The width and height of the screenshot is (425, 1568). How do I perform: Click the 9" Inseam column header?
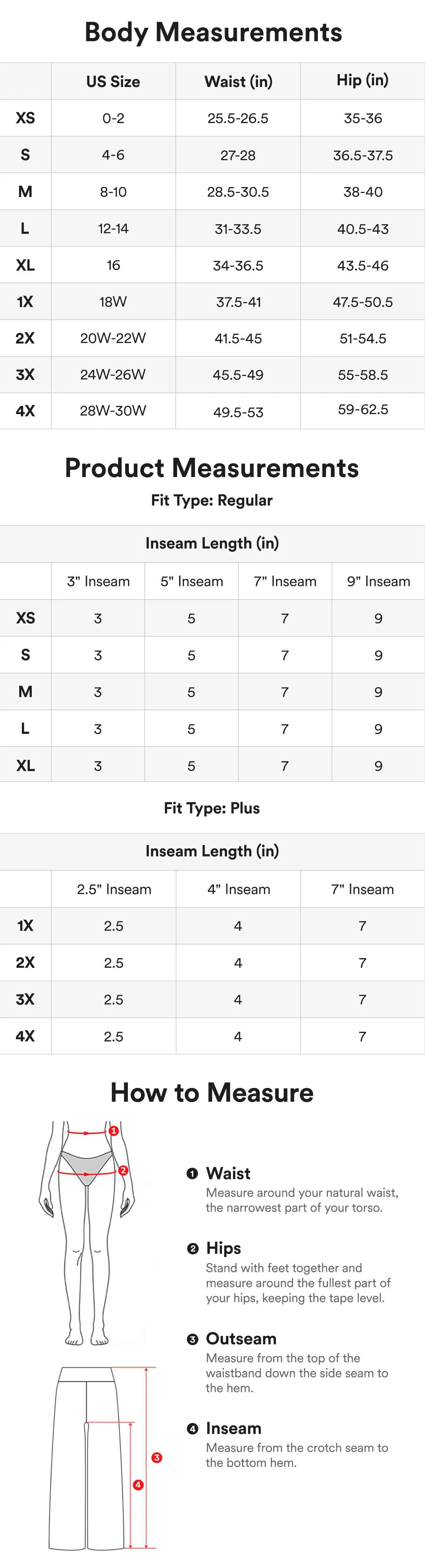(x=378, y=581)
